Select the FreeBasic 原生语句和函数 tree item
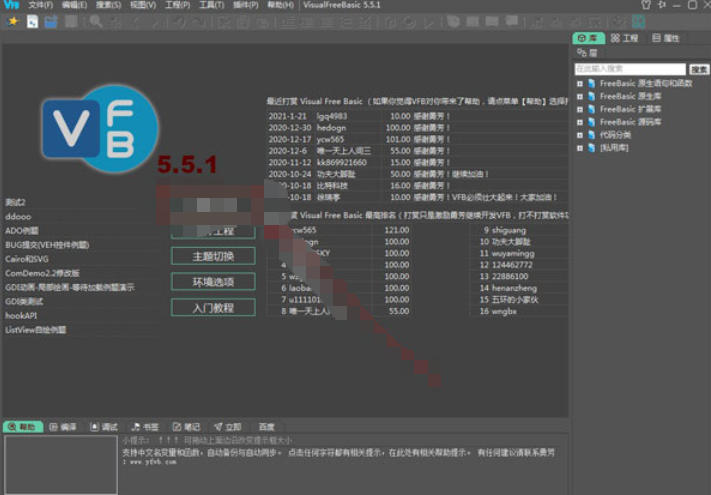This screenshot has height=495, width=711. (646, 83)
